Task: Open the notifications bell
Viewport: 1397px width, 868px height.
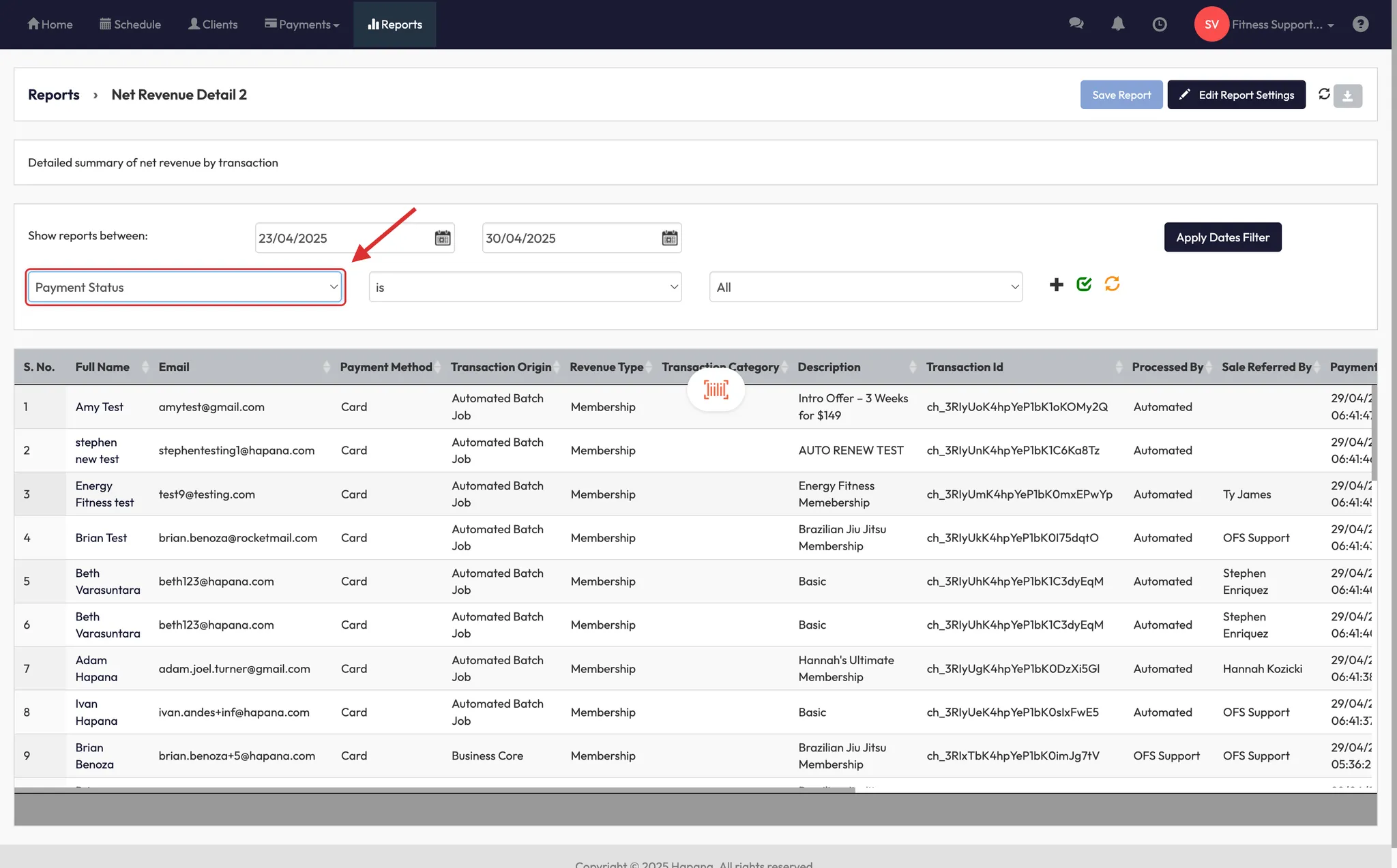Action: [x=1117, y=24]
